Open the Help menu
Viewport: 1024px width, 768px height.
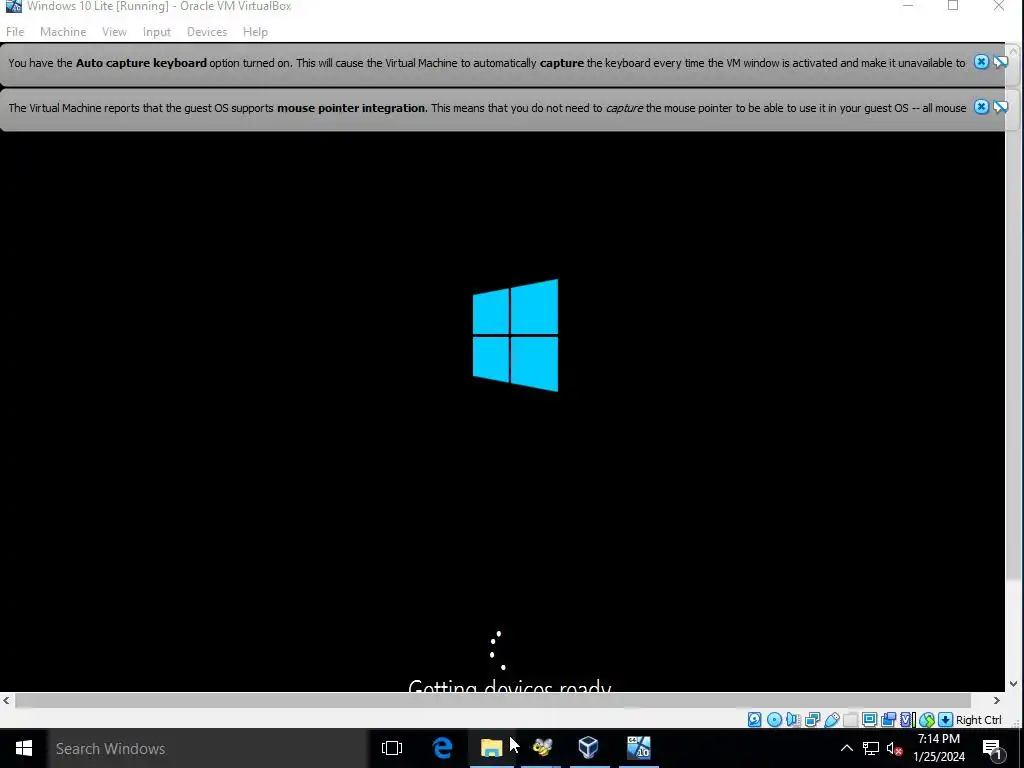click(255, 32)
